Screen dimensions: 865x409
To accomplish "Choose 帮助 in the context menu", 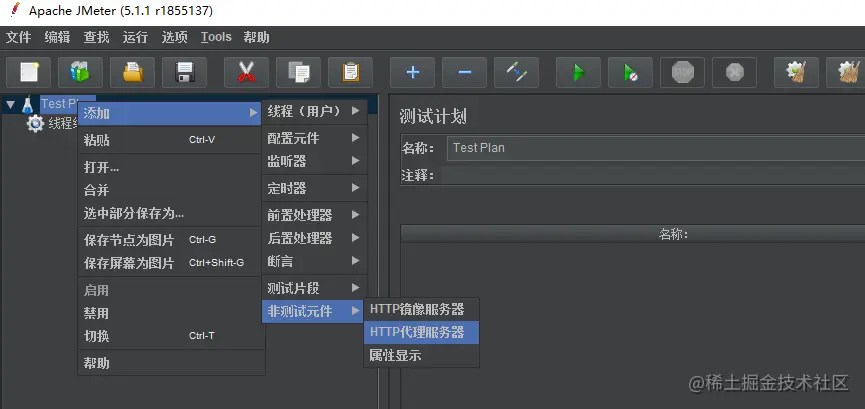I will click(x=170, y=363).
